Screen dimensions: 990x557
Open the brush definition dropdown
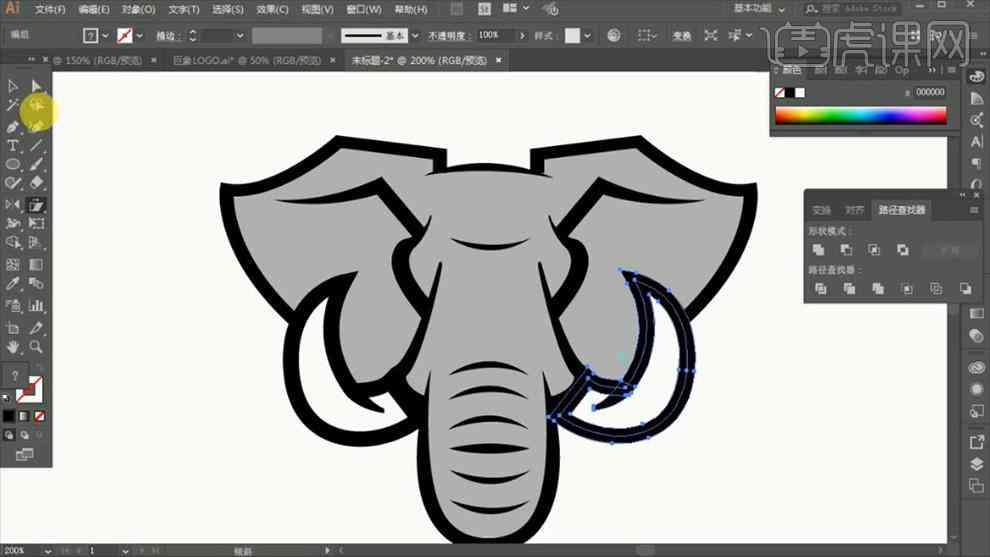pos(415,36)
